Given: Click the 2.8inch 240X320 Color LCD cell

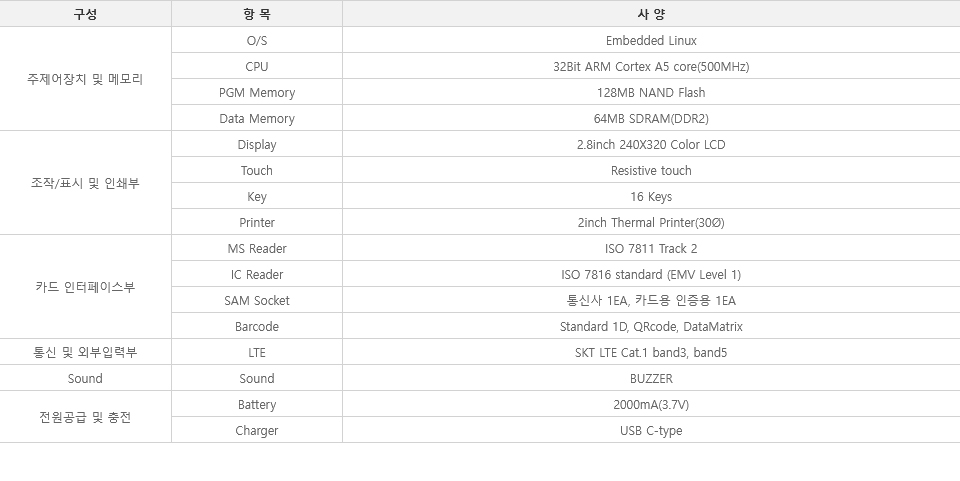Looking at the screenshot, I should [x=651, y=144].
